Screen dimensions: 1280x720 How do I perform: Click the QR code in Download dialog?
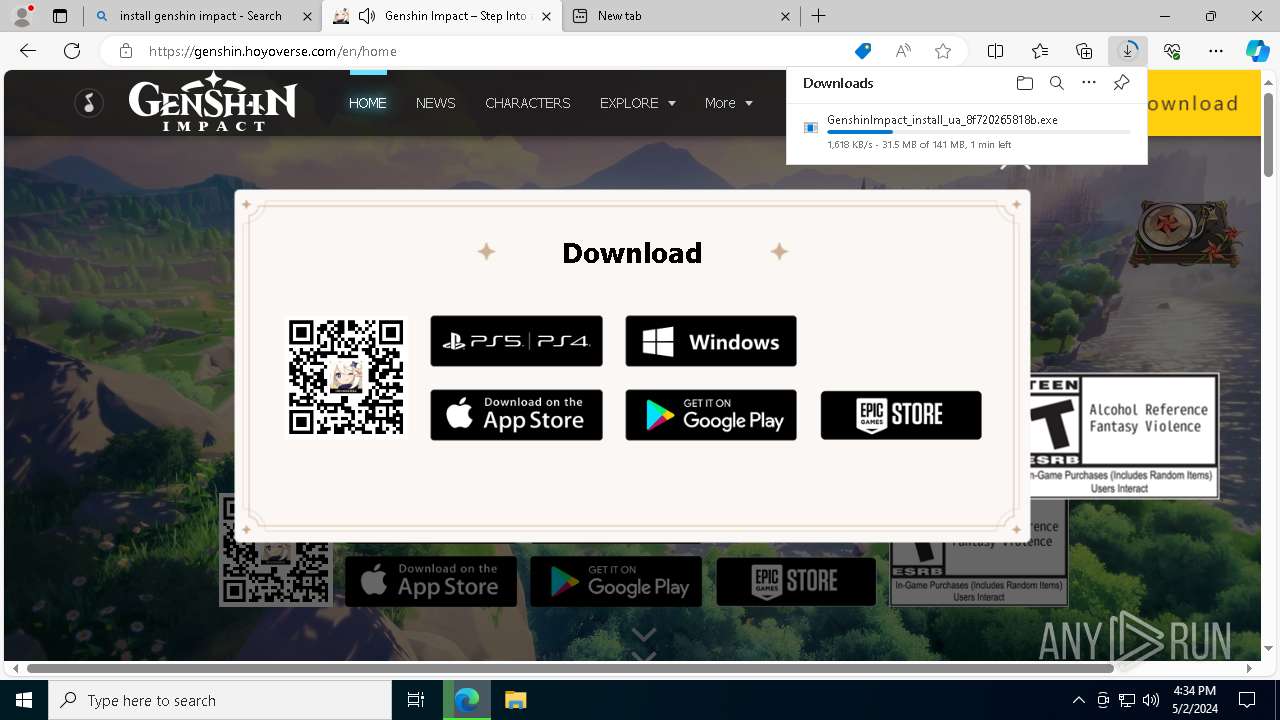pyautogui.click(x=345, y=377)
